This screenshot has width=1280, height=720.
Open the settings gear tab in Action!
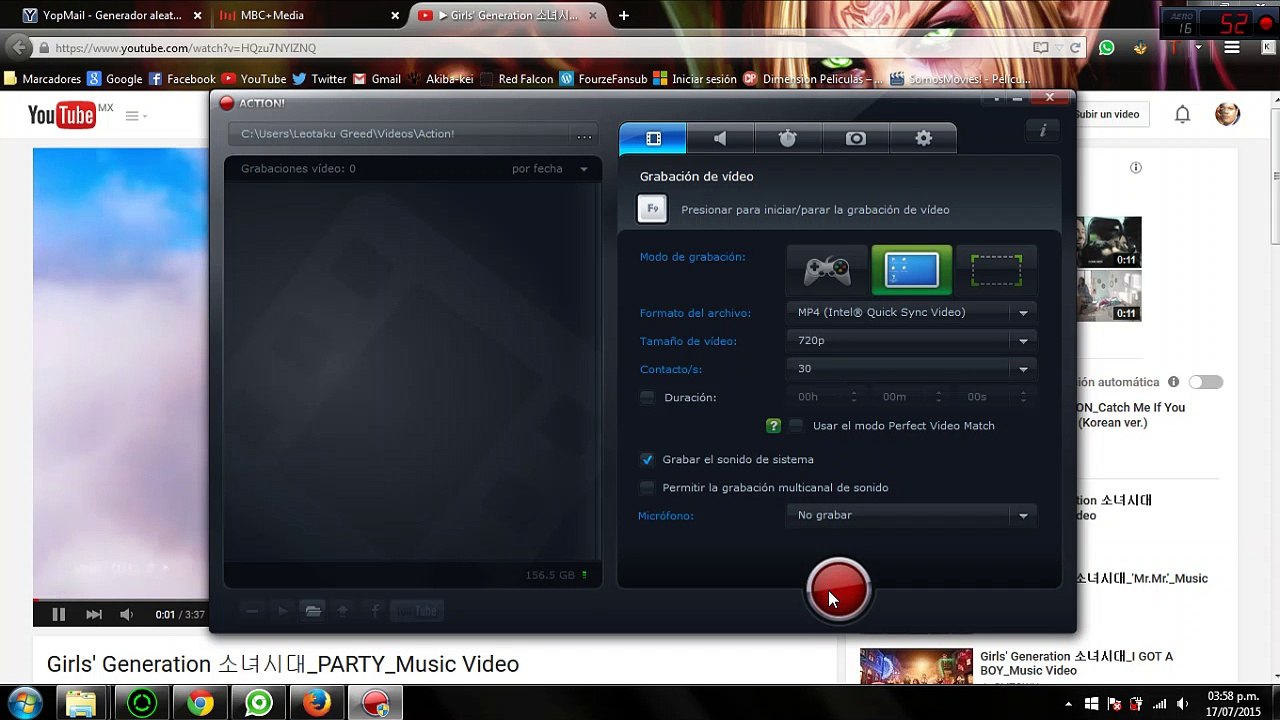tap(923, 139)
